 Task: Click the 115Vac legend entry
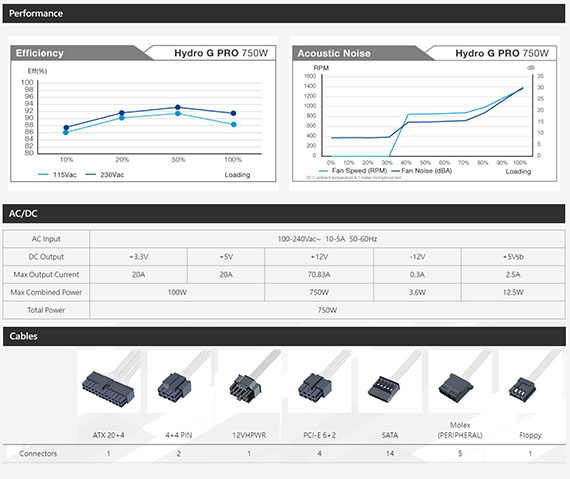coord(57,175)
